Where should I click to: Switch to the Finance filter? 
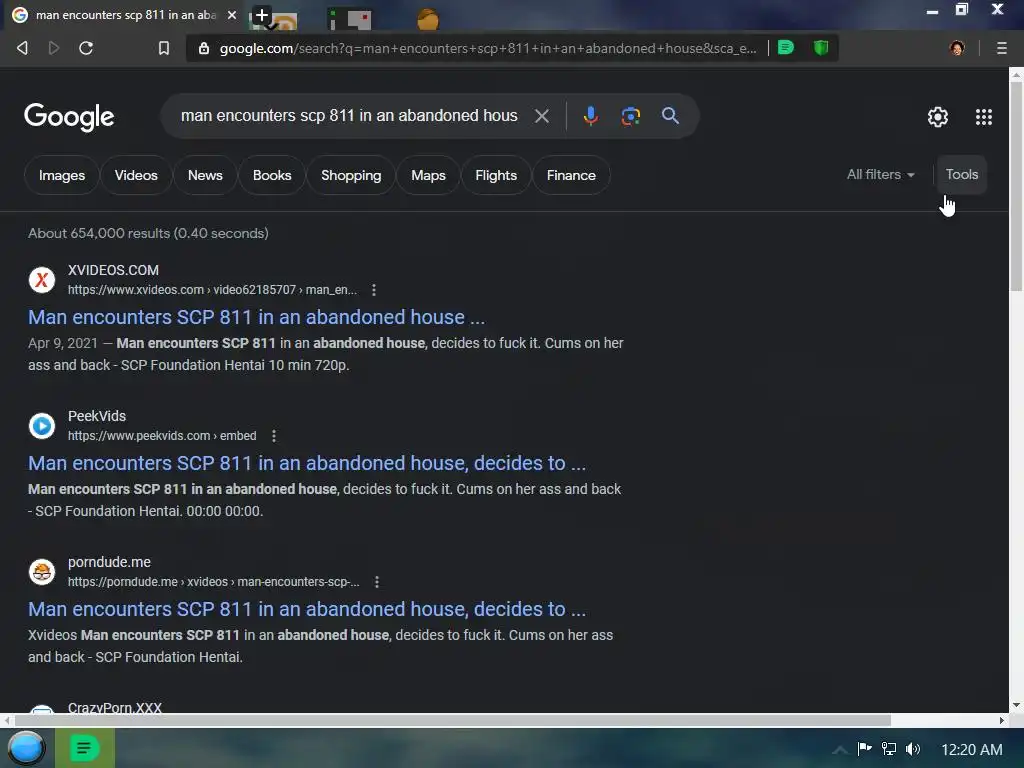pos(571,175)
